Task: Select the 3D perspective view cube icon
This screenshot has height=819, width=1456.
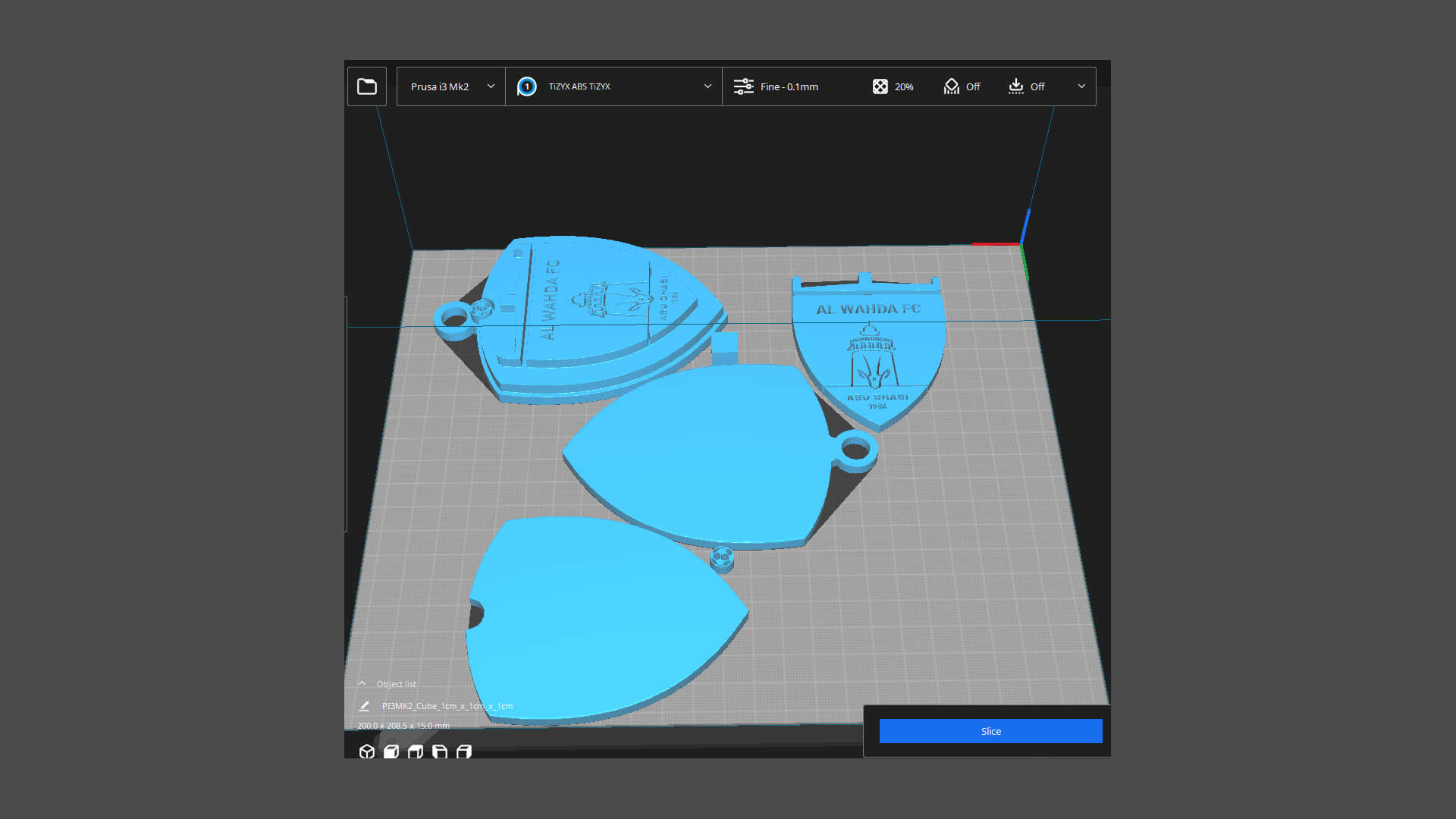Action: [367, 752]
